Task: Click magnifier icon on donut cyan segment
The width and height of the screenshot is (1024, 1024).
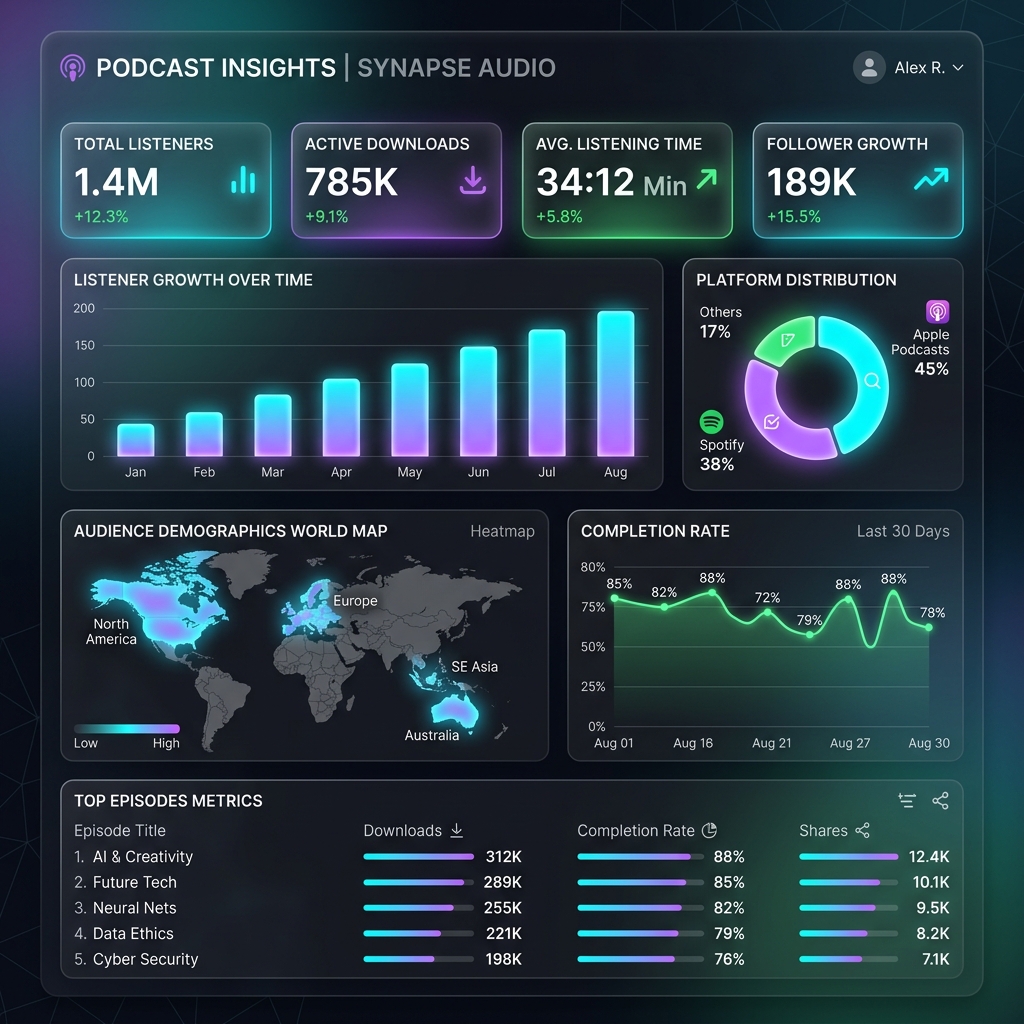Action: [x=872, y=381]
